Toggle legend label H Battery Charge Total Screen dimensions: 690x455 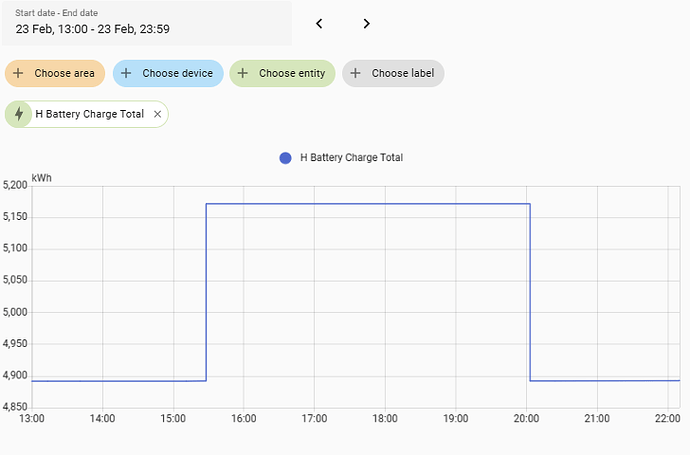click(x=351, y=158)
